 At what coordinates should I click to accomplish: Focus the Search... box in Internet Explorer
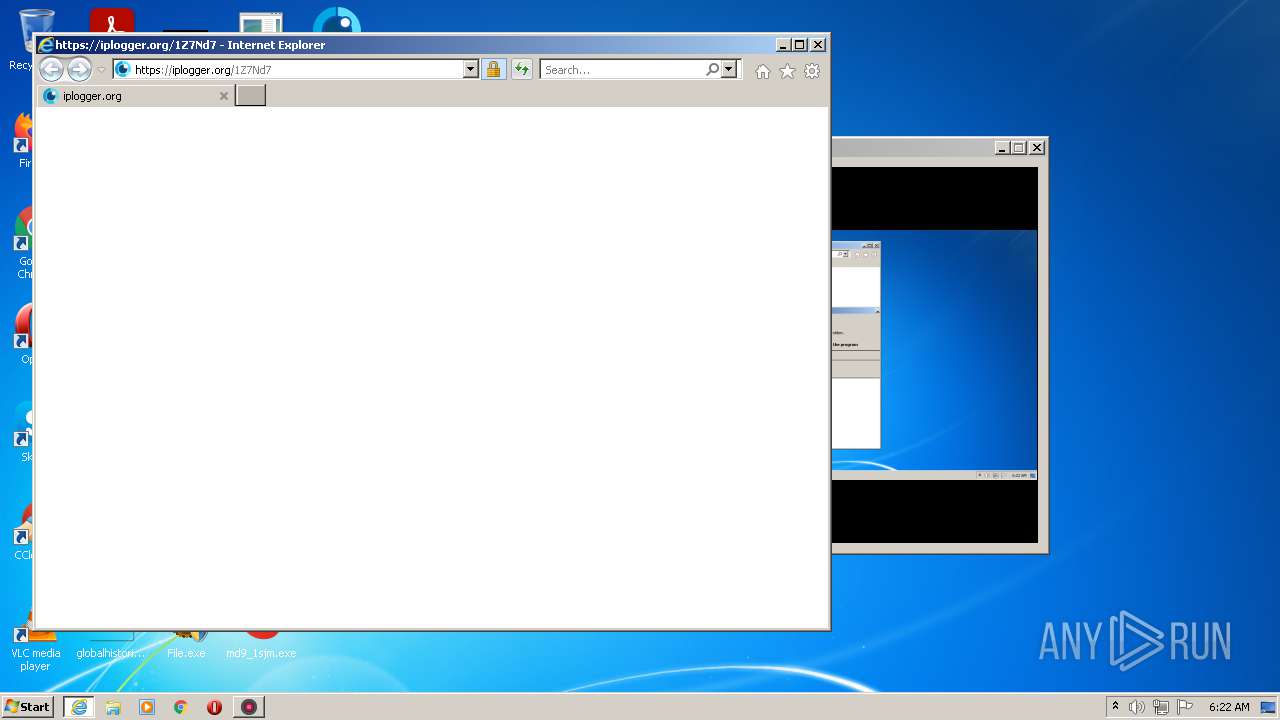[x=622, y=70]
